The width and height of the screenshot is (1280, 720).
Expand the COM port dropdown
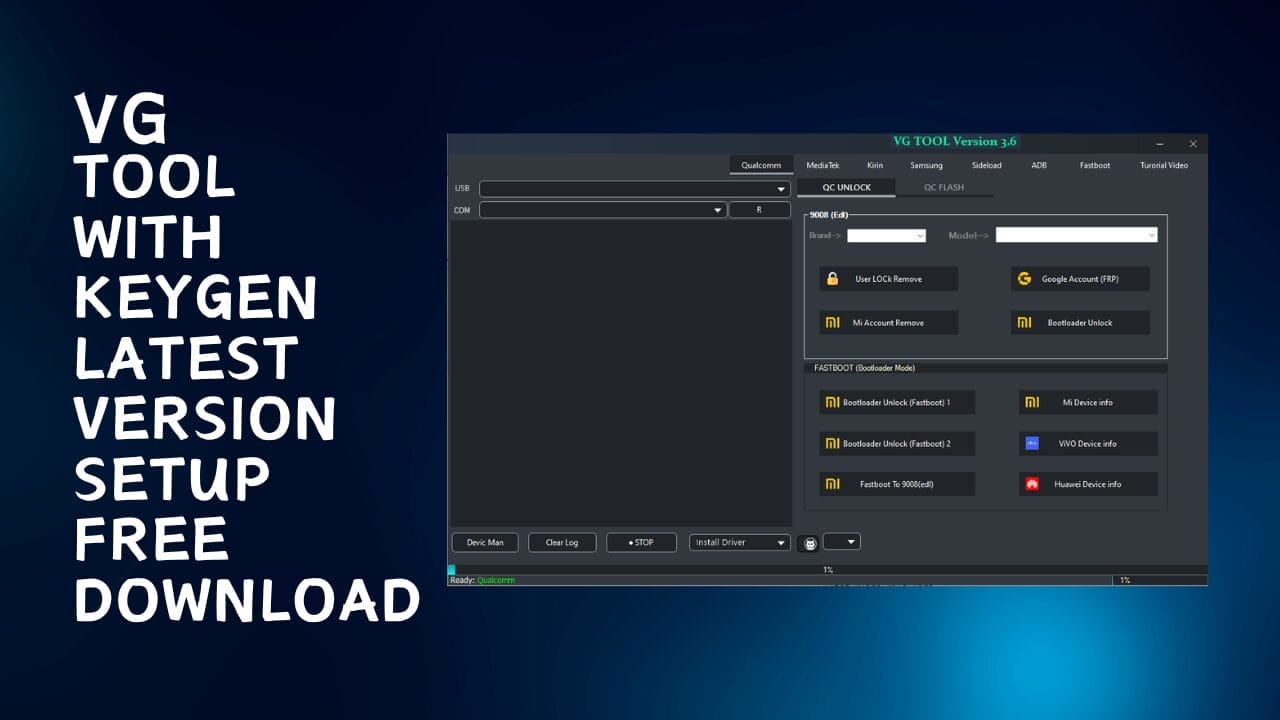[717, 210]
